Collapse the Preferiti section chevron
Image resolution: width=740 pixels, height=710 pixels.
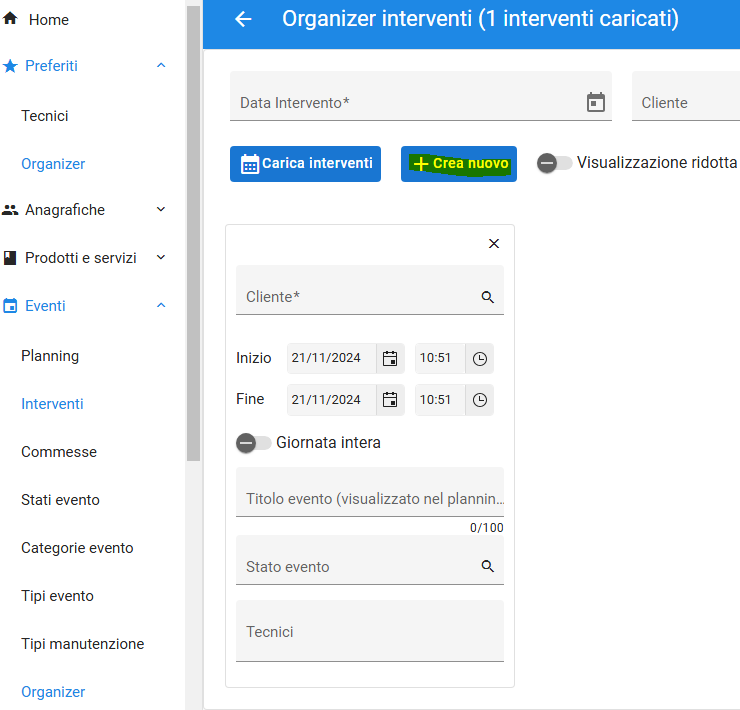pyautogui.click(x=161, y=66)
